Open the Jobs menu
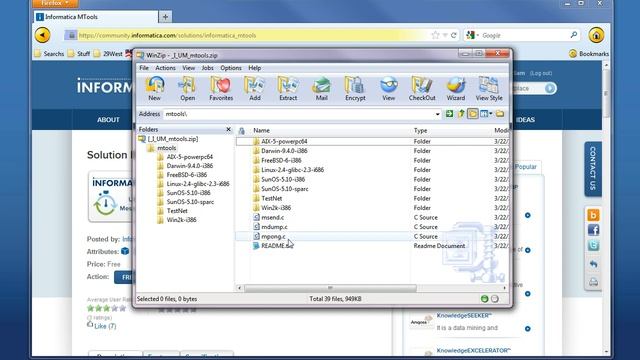The image size is (640, 360). pos(207,68)
